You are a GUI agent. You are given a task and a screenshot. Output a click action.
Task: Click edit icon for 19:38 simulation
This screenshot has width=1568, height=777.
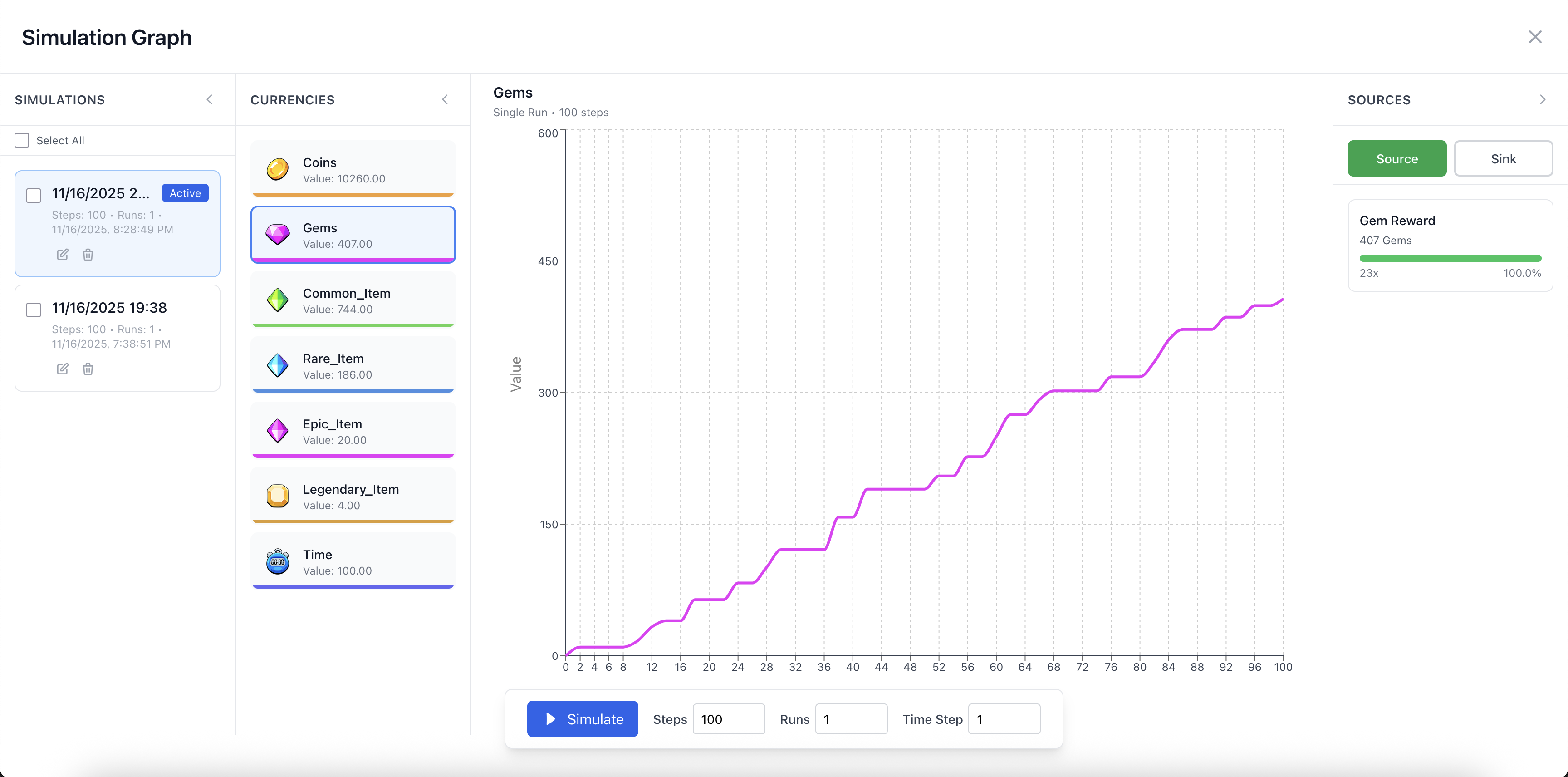click(x=63, y=369)
